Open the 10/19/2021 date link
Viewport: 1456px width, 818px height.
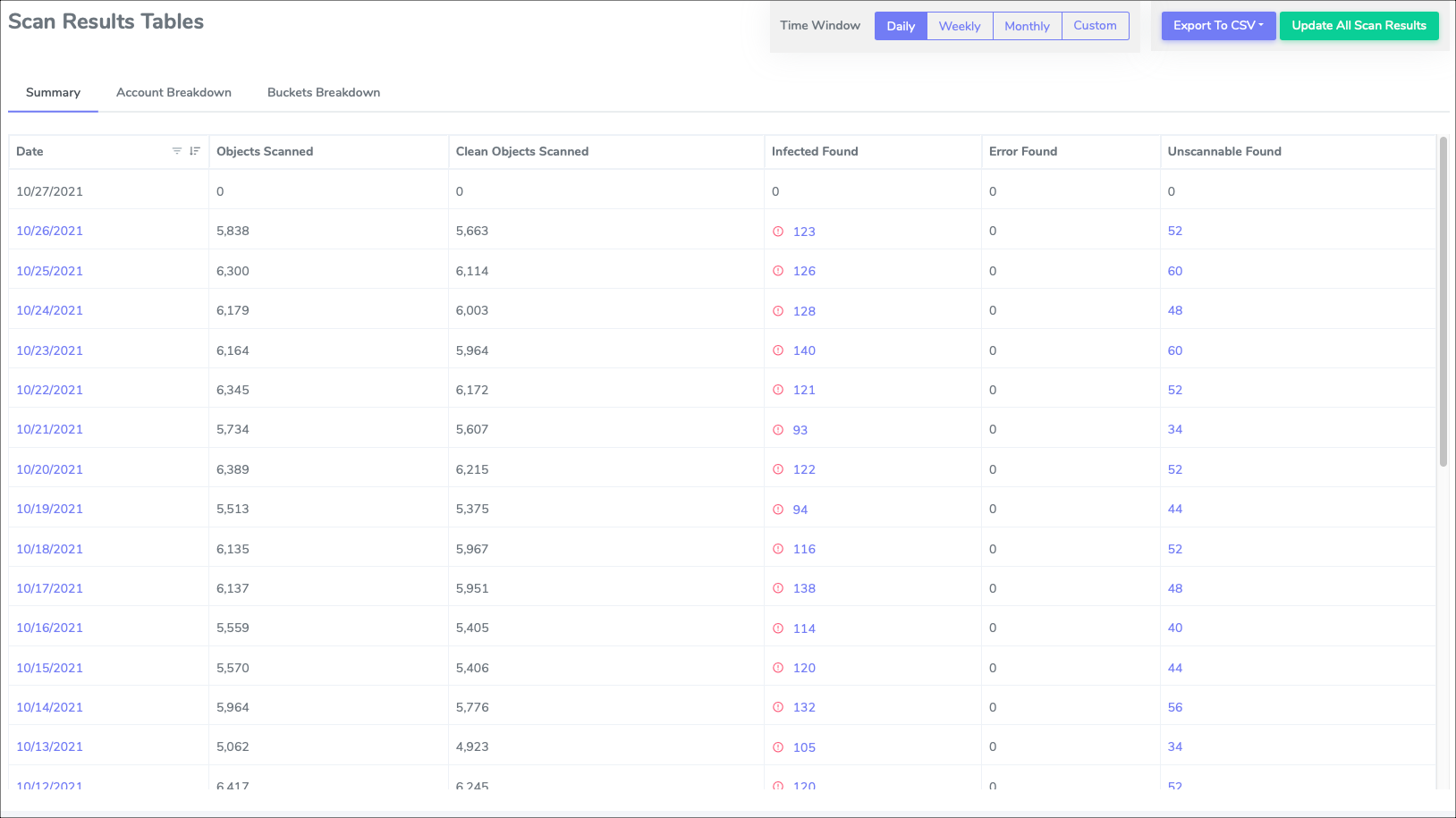49,509
